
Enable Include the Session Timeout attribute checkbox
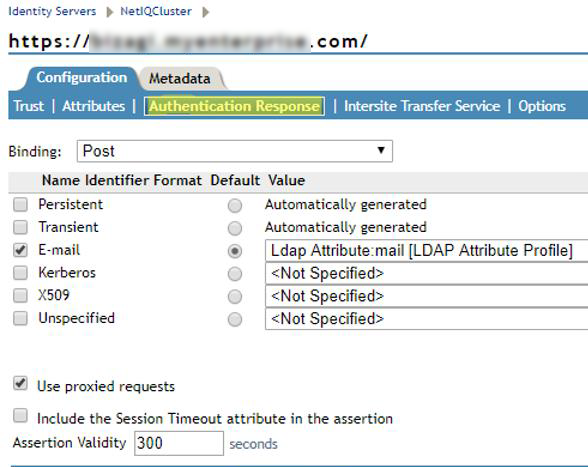click(20, 416)
